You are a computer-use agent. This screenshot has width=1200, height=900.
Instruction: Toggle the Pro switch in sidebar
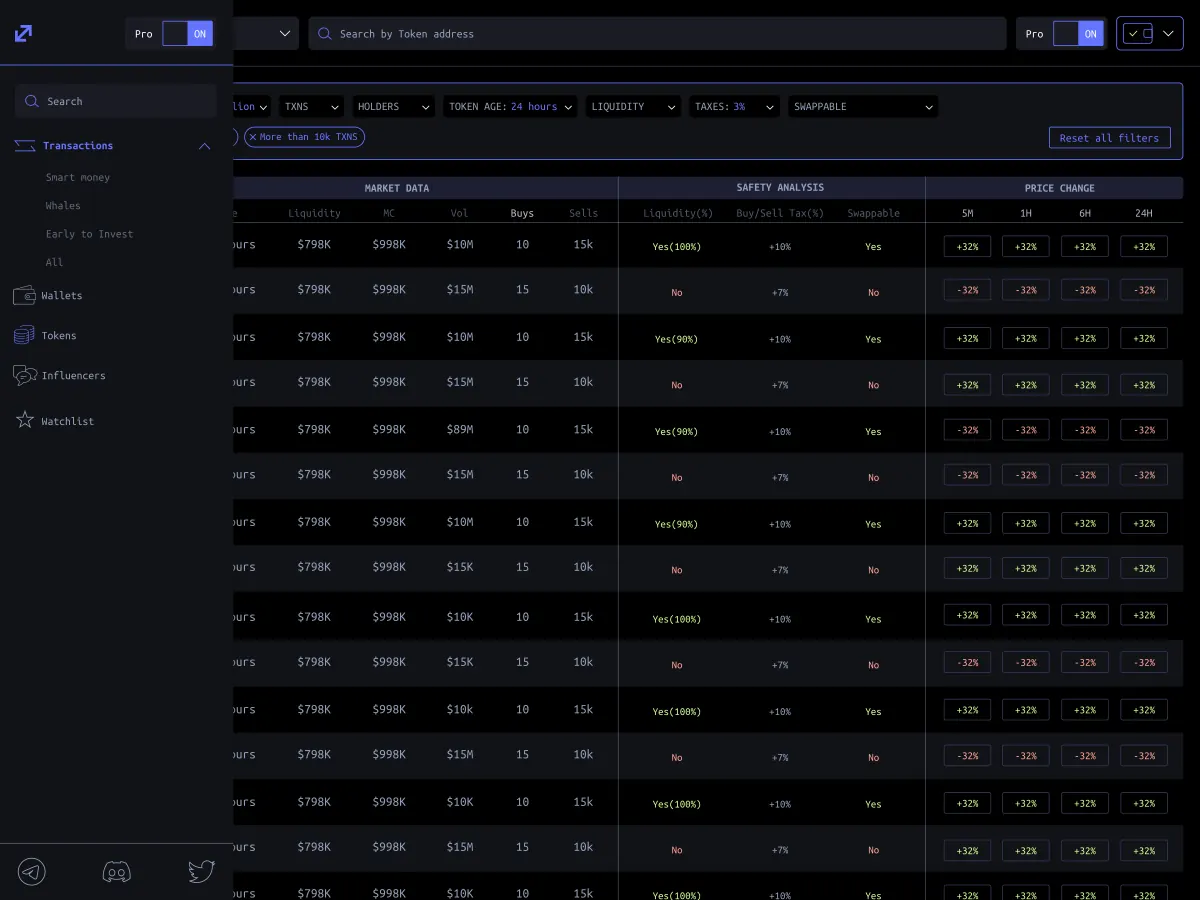tap(188, 34)
